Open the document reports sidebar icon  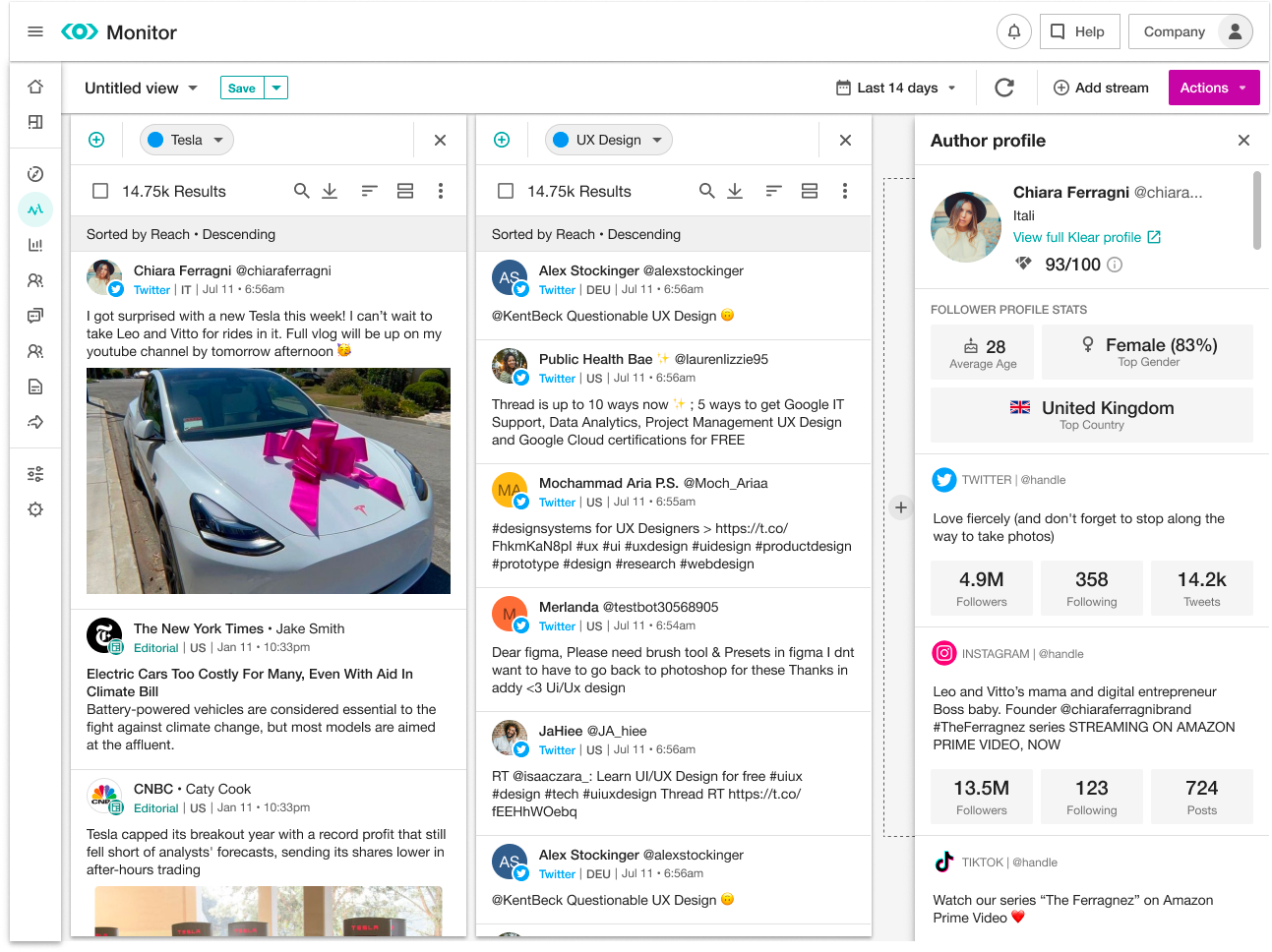click(x=35, y=387)
